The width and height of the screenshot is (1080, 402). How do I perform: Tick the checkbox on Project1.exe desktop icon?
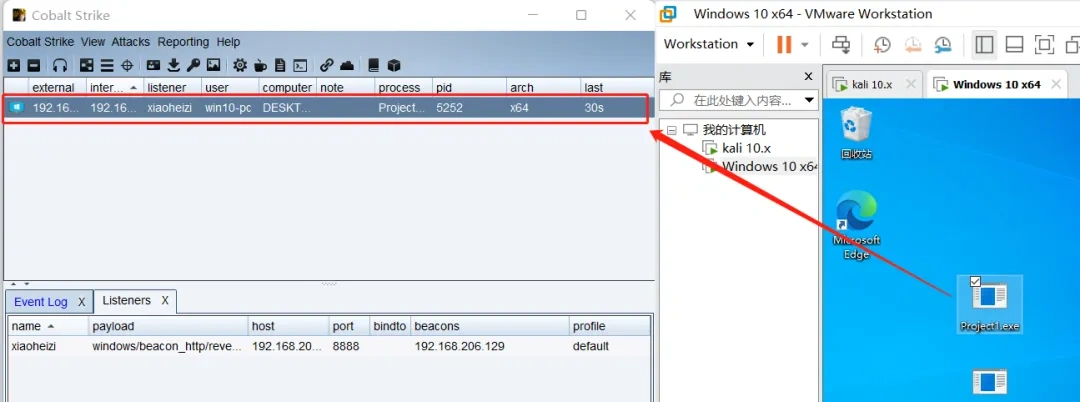[975, 281]
